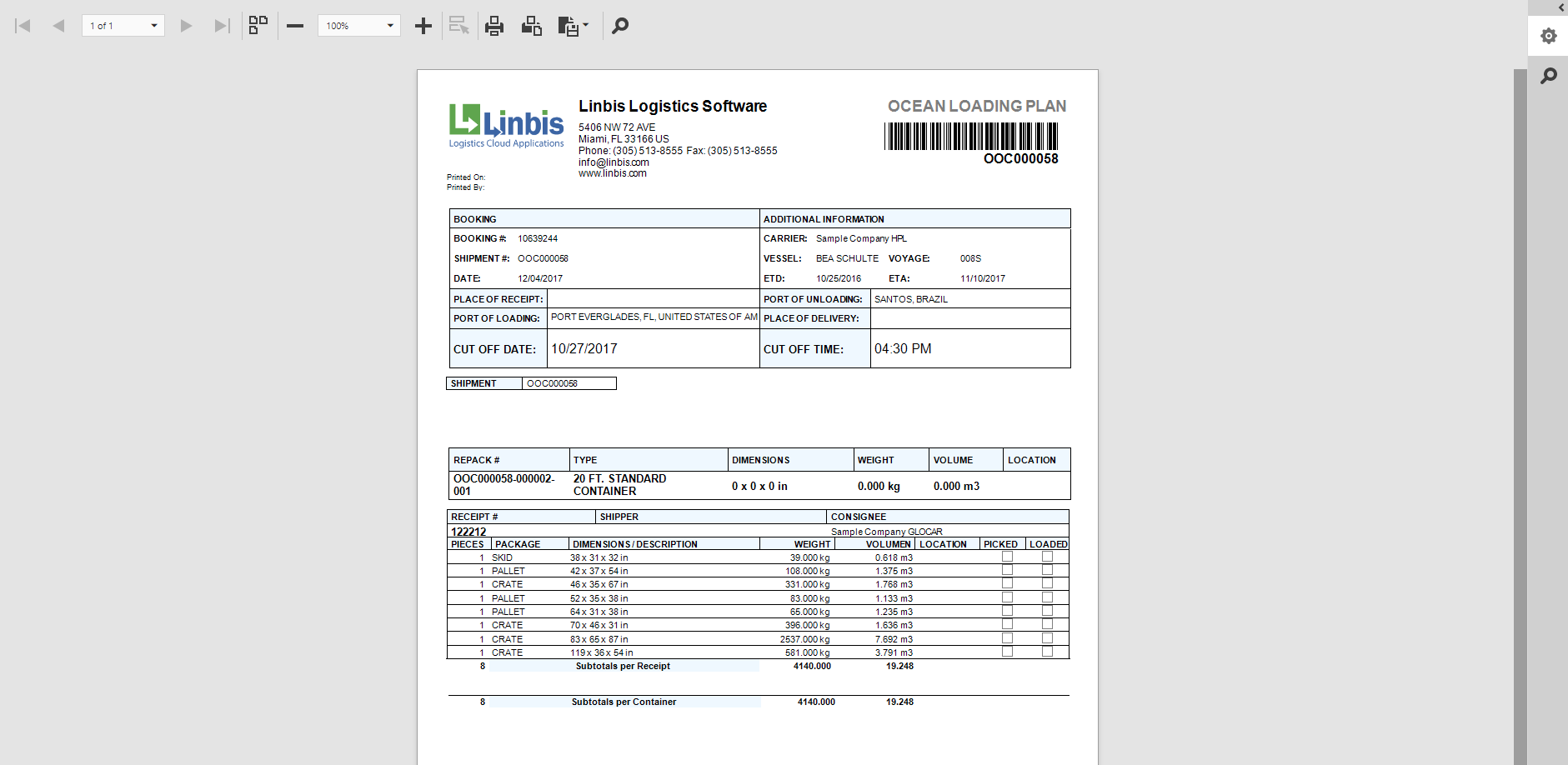Check Loaded box for 65.000 kg pallet
Image resolution: width=1568 pixels, height=765 pixels.
tap(1047, 611)
